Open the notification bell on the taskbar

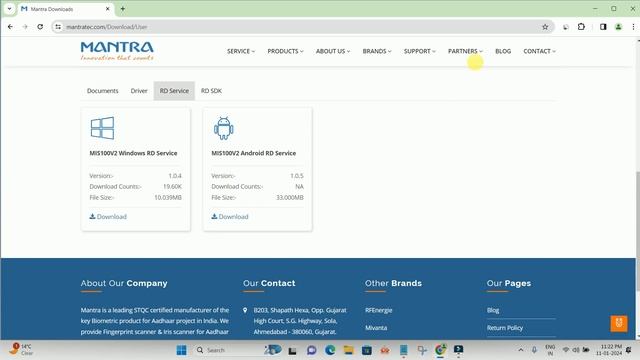tap(629, 350)
